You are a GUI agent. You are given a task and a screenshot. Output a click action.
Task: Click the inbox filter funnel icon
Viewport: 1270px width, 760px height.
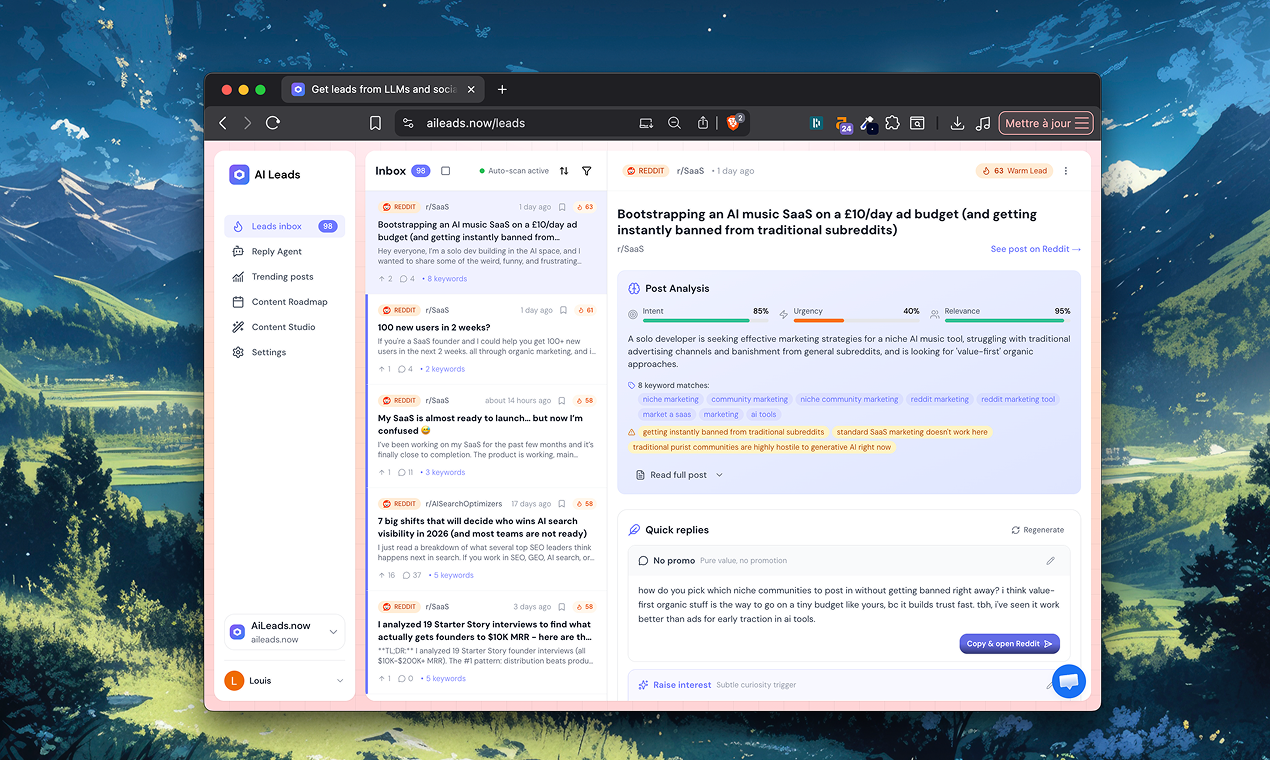587,171
